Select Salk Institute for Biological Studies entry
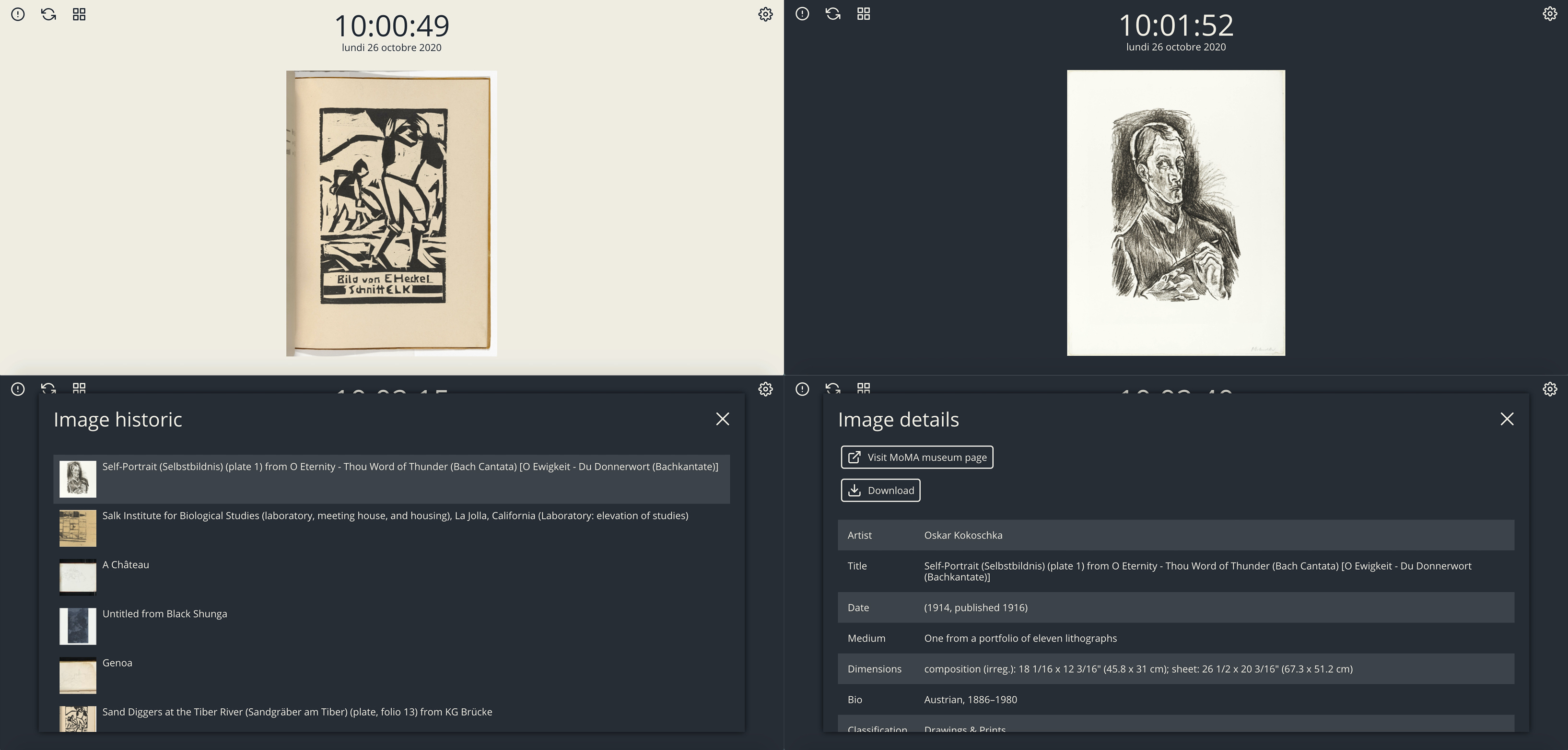Image resolution: width=1568 pixels, height=750 pixels. point(391,528)
